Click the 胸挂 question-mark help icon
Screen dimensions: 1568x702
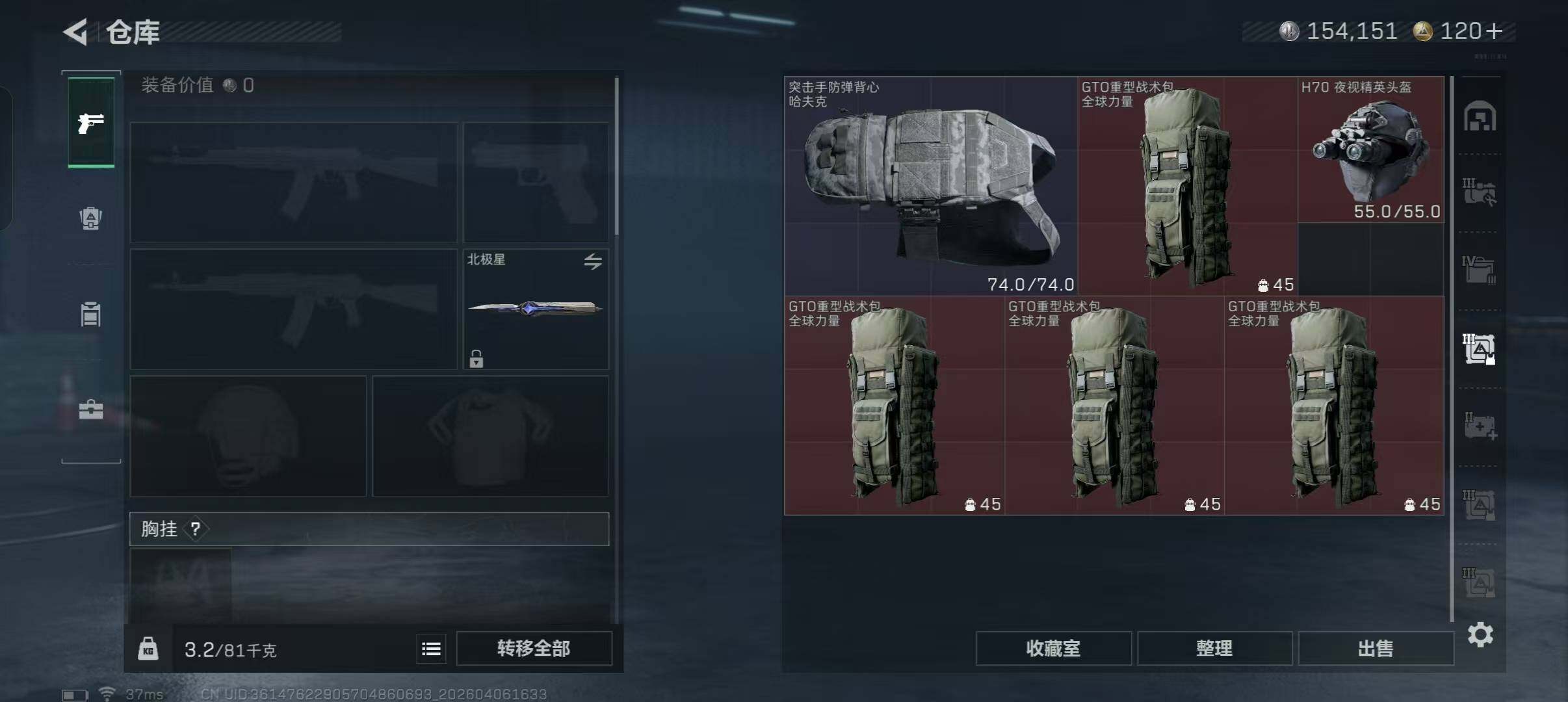[195, 529]
